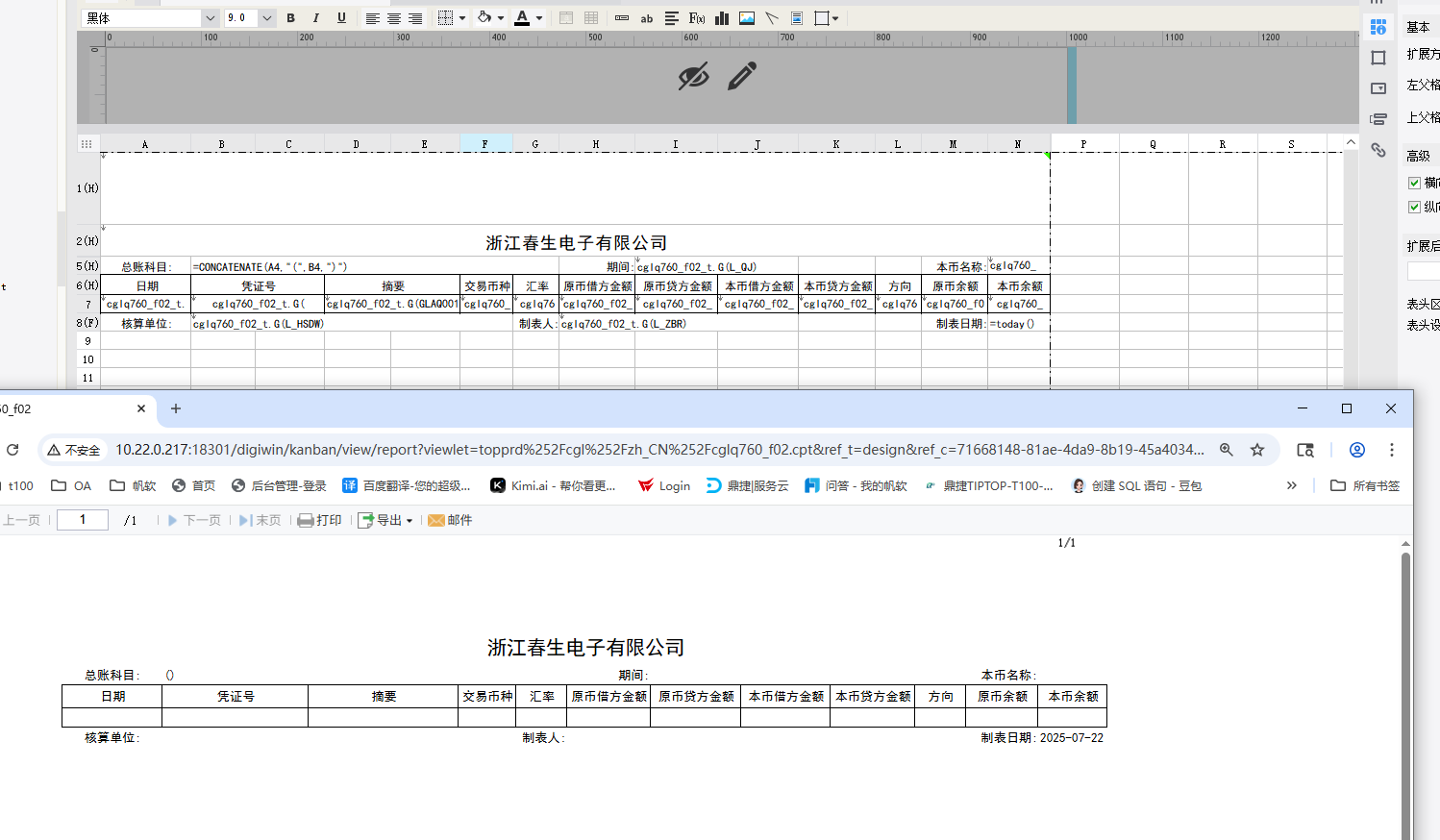Viewport: 1440px width, 840px height.
Task: Select column F header in designer grid
Action: [485, 144]
